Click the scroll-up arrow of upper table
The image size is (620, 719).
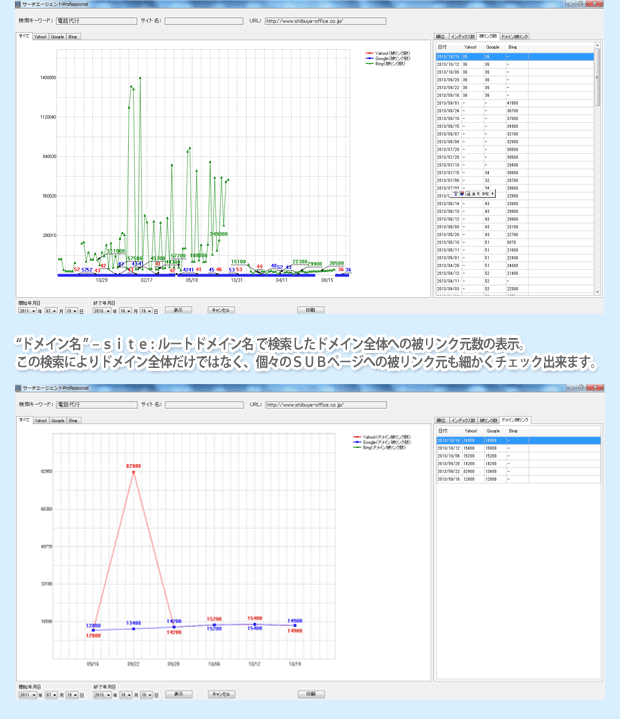point(597,45)
